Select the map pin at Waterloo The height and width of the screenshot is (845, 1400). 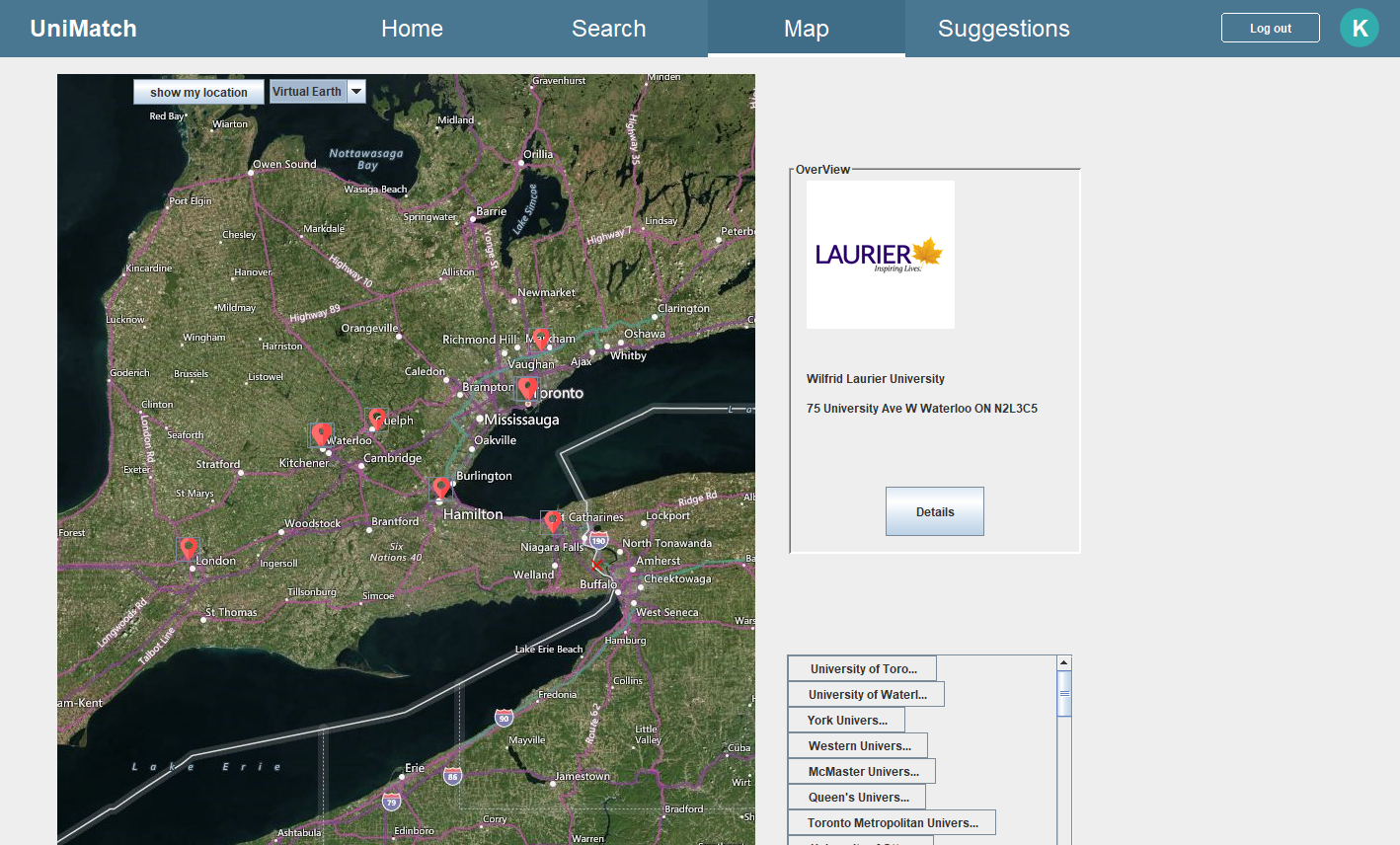coord(321,434)
